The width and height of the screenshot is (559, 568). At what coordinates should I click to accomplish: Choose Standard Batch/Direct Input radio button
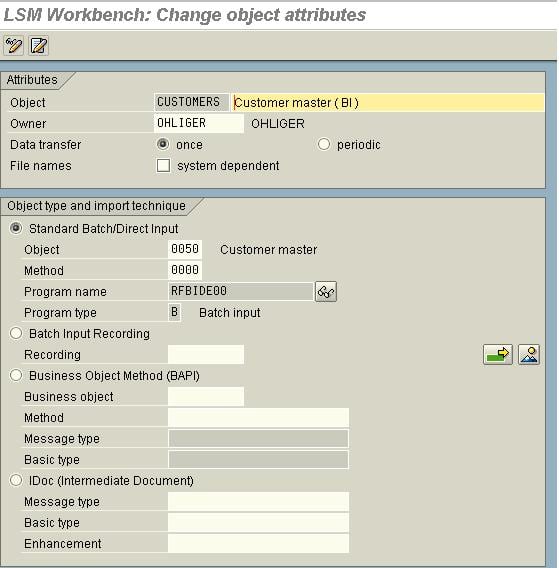pyautogui.click(x=16, y=228)
